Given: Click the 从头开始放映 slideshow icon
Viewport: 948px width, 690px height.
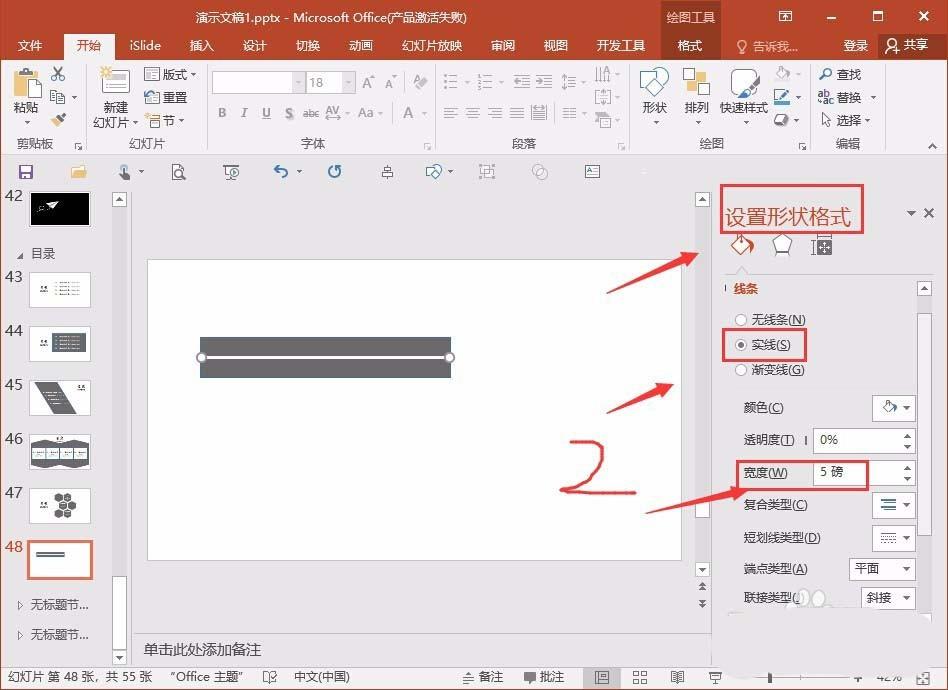Looking at the screenshot, I should 231,172.
